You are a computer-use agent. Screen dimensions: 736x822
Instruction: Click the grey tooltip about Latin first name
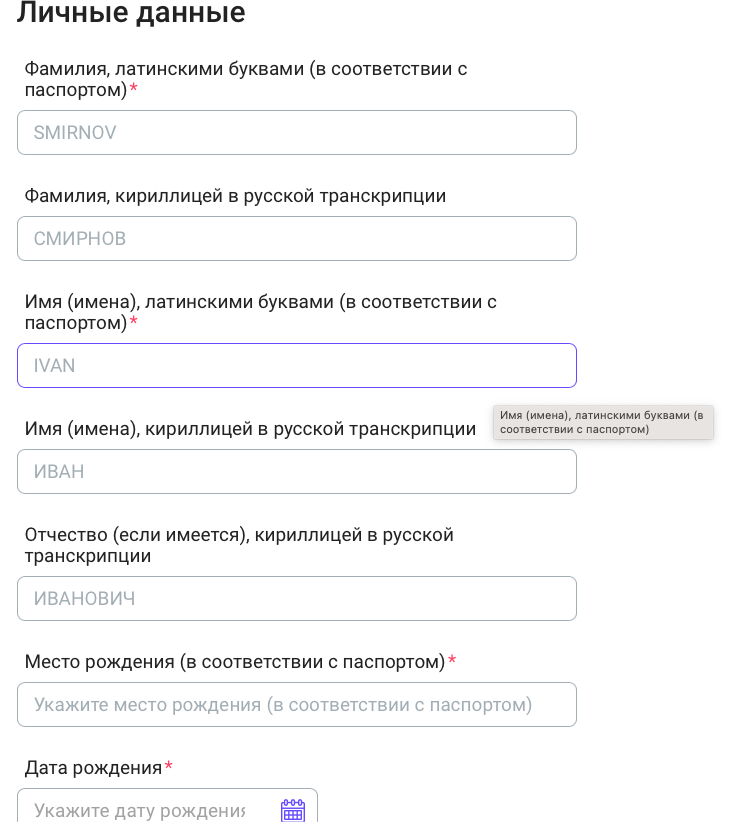click(x=603, y=422)
